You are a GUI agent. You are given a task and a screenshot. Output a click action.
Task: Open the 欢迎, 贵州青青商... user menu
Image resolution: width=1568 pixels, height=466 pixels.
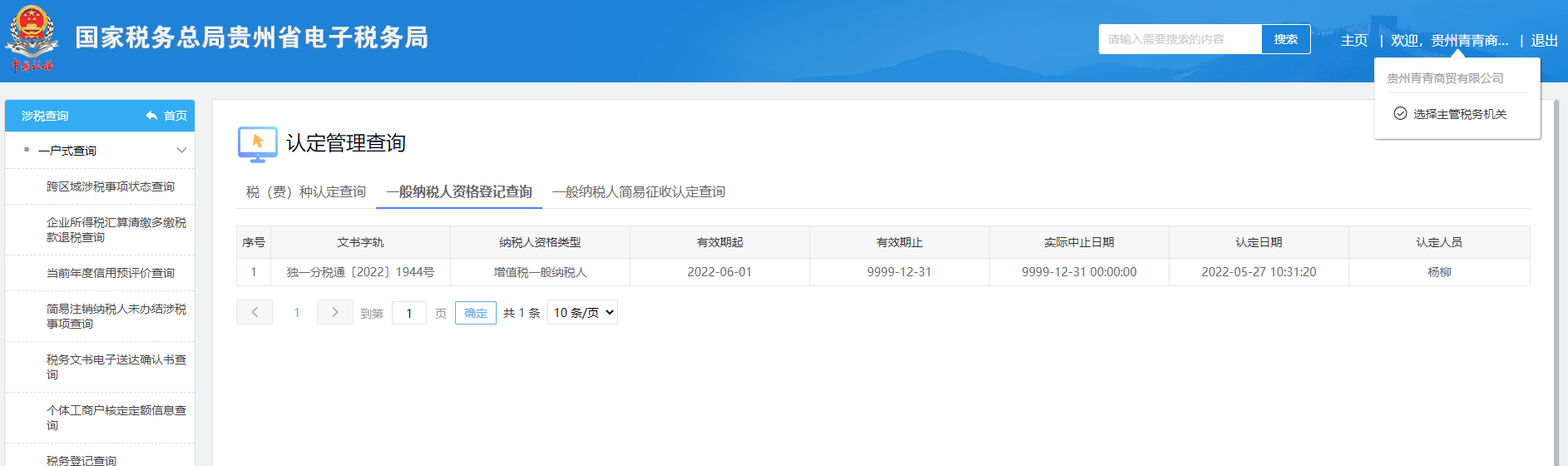click(x=1449, y=40)
